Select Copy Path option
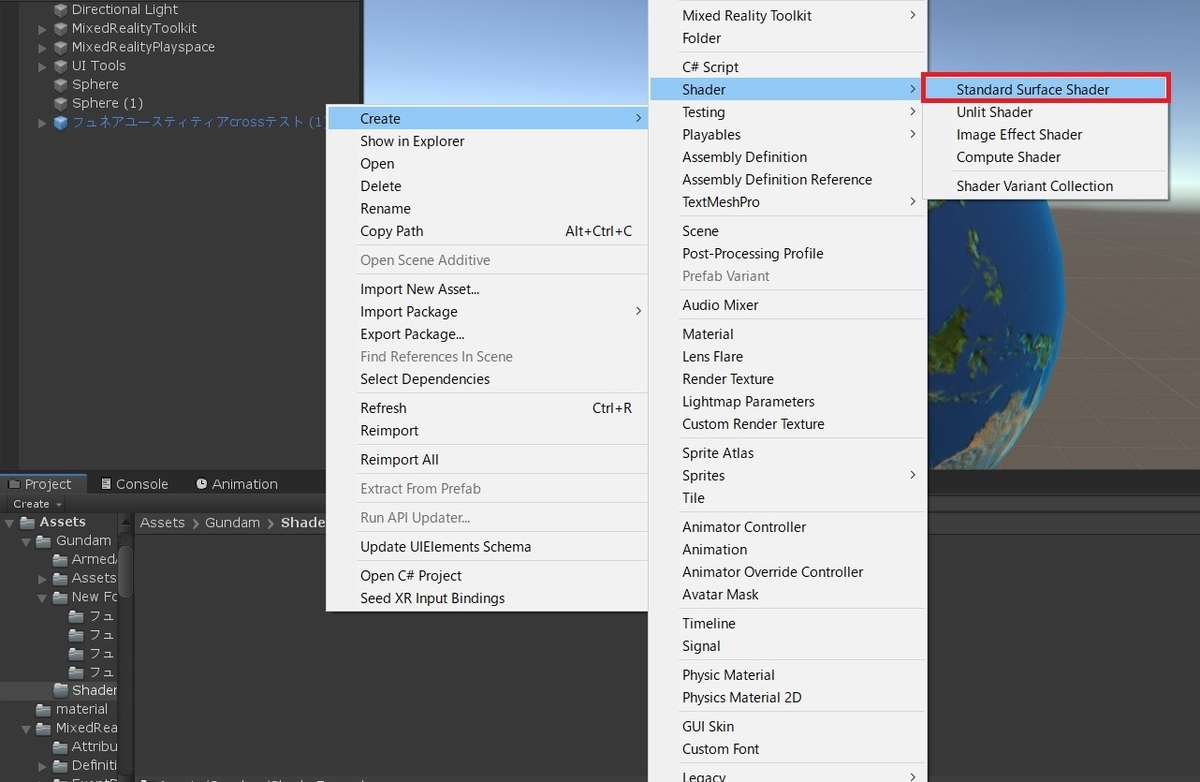 pyautogui.click(x=488, y=231)
